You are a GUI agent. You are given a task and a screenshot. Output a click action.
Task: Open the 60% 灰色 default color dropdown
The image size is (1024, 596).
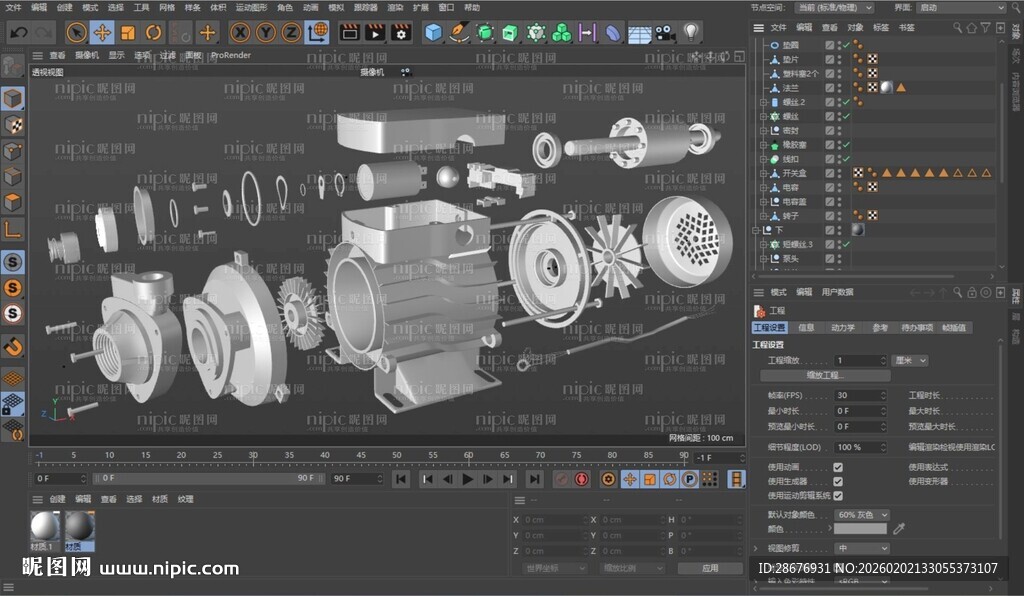click(862, 515)
